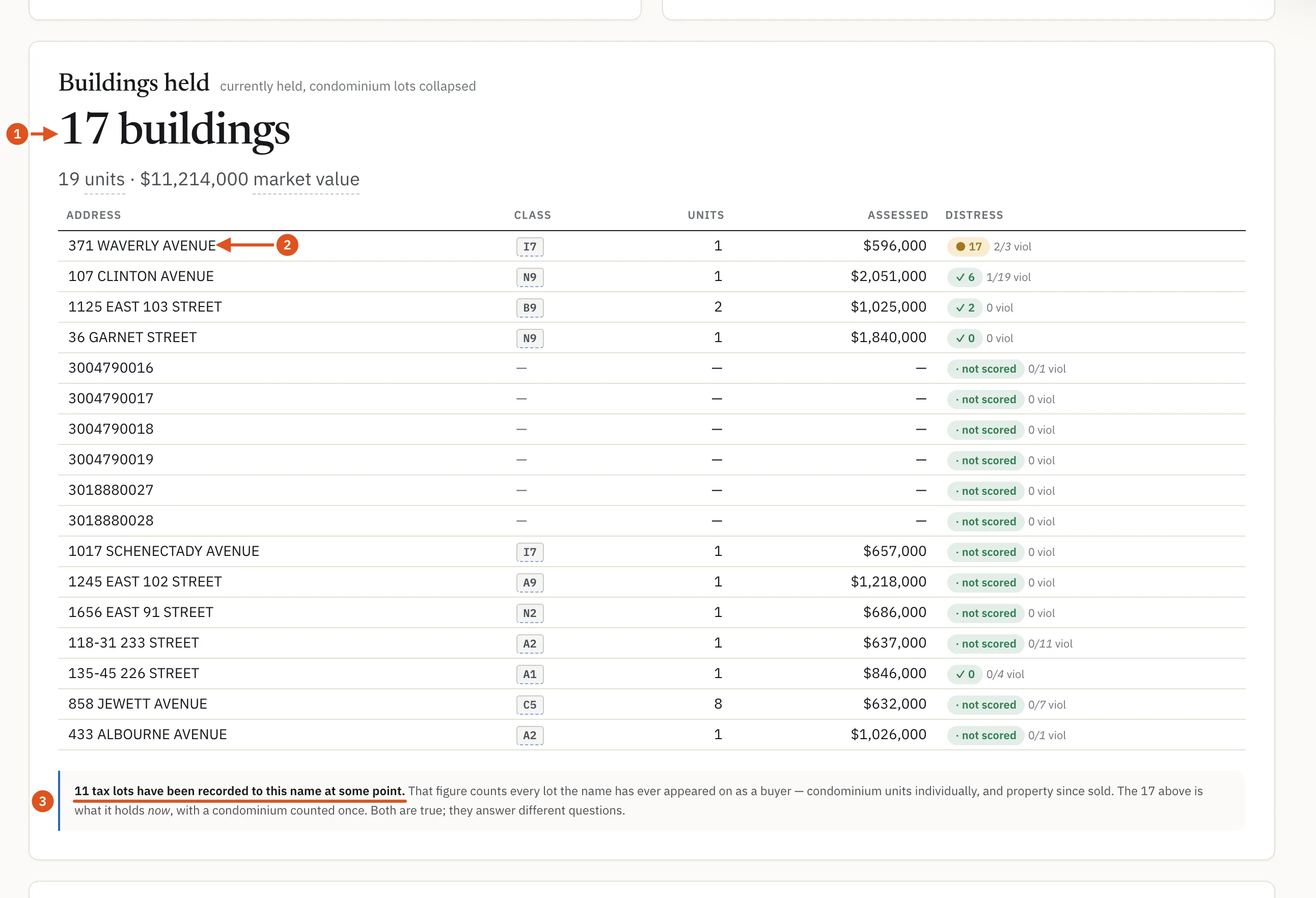Click the '11 tax lots have been recorded' note
Screen dimensions: 1316x898
[x=239, y=791]
